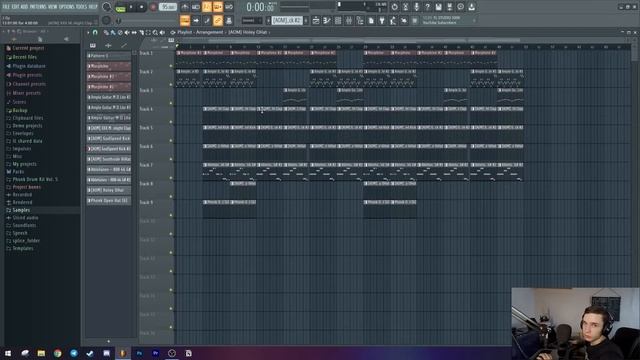Adjust the master volume slider
Image resolution: width=640 pixels, height=360 pixels.
[107, 7]
